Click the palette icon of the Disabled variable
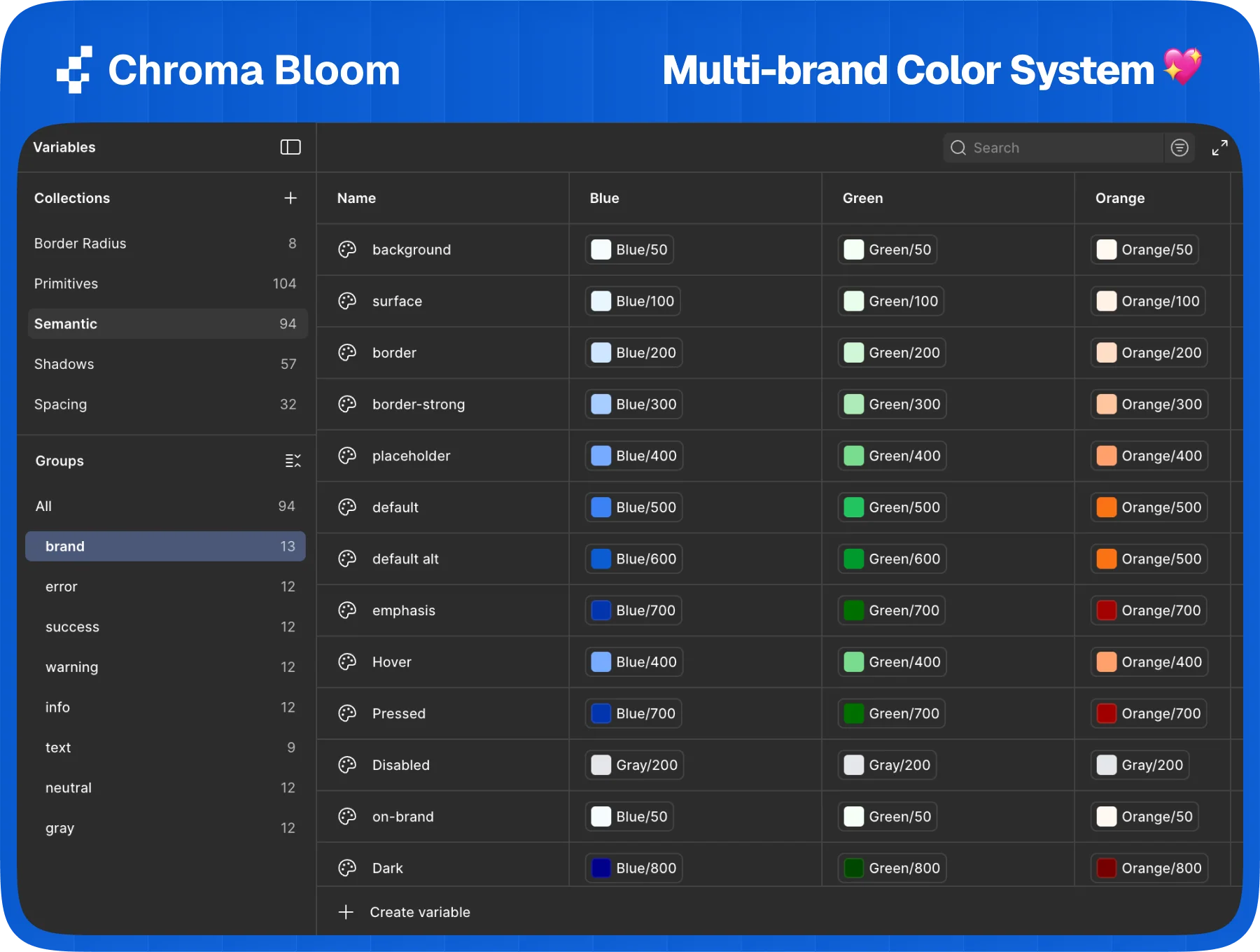The height and width of the screenshot is (952, 1260). point(347,765)
